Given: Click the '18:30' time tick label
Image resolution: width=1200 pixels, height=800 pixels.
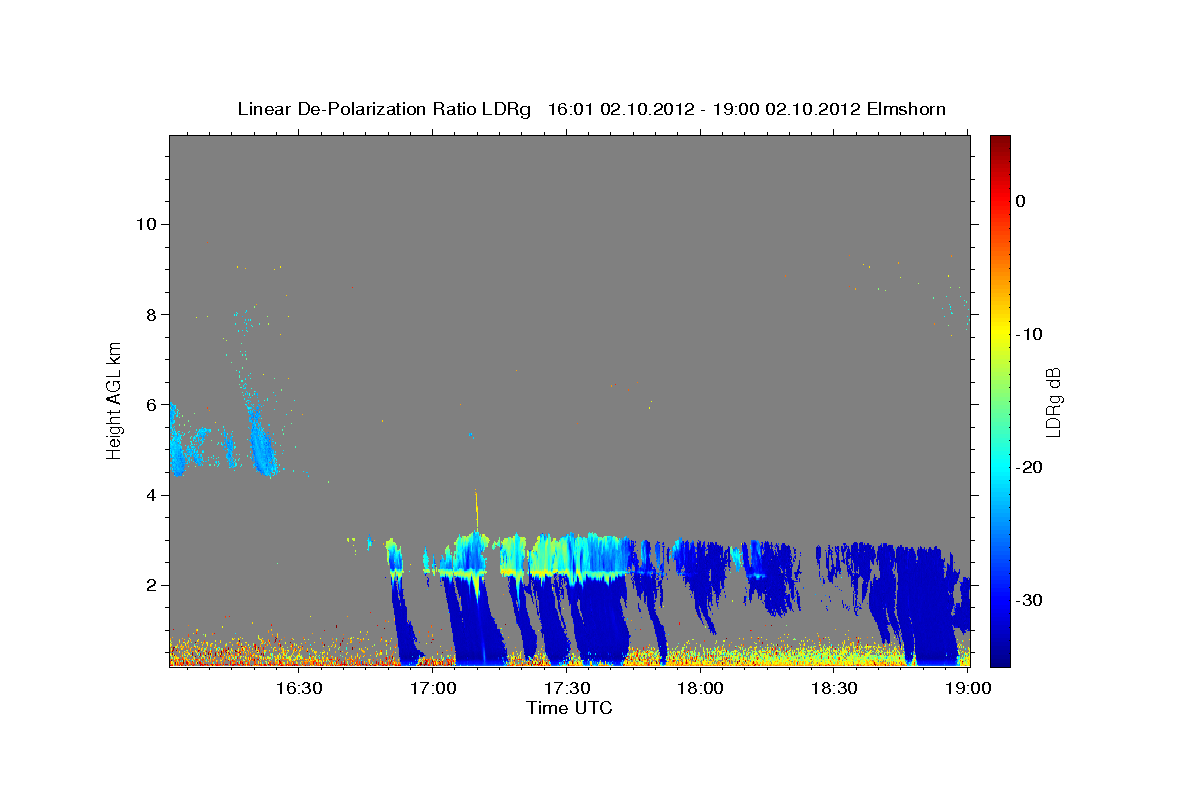Looking at the screenshot, I should pos(834,689).
